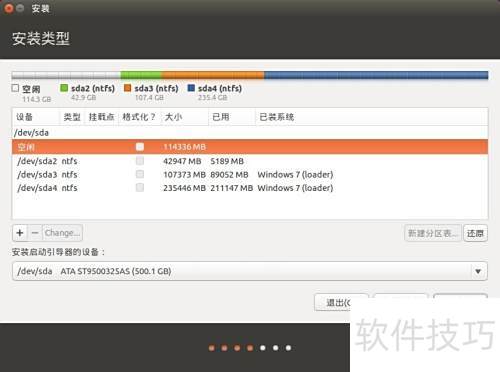Click the 还原 revert button
This screenshot has height=372, width=500.
click(475, 233)
